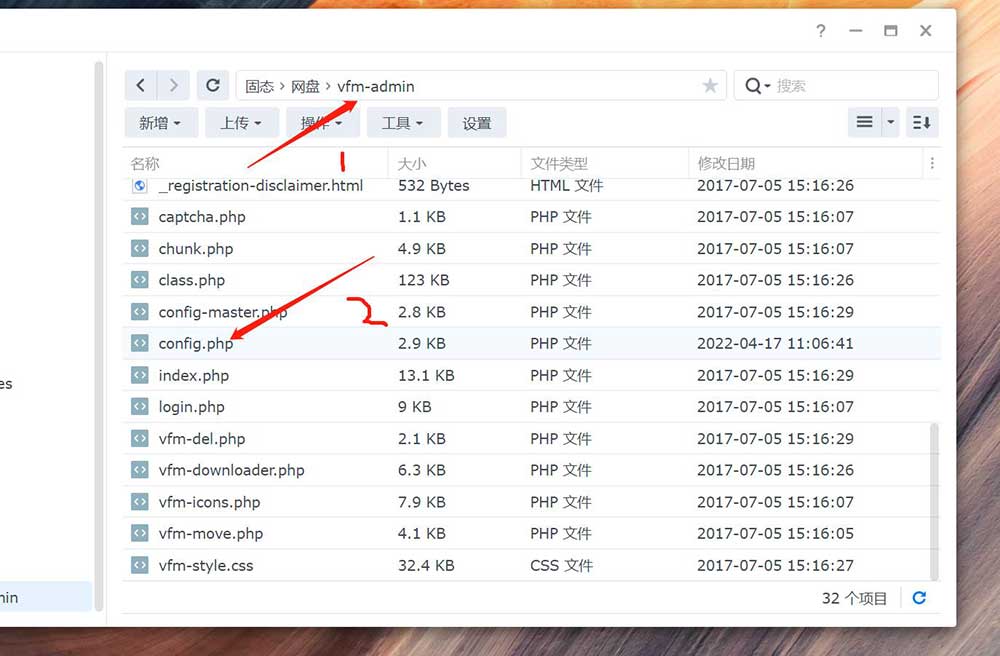Navigate to 网盘 in the path bar
Screen dimensions: 1000x656
pos(305,86)
